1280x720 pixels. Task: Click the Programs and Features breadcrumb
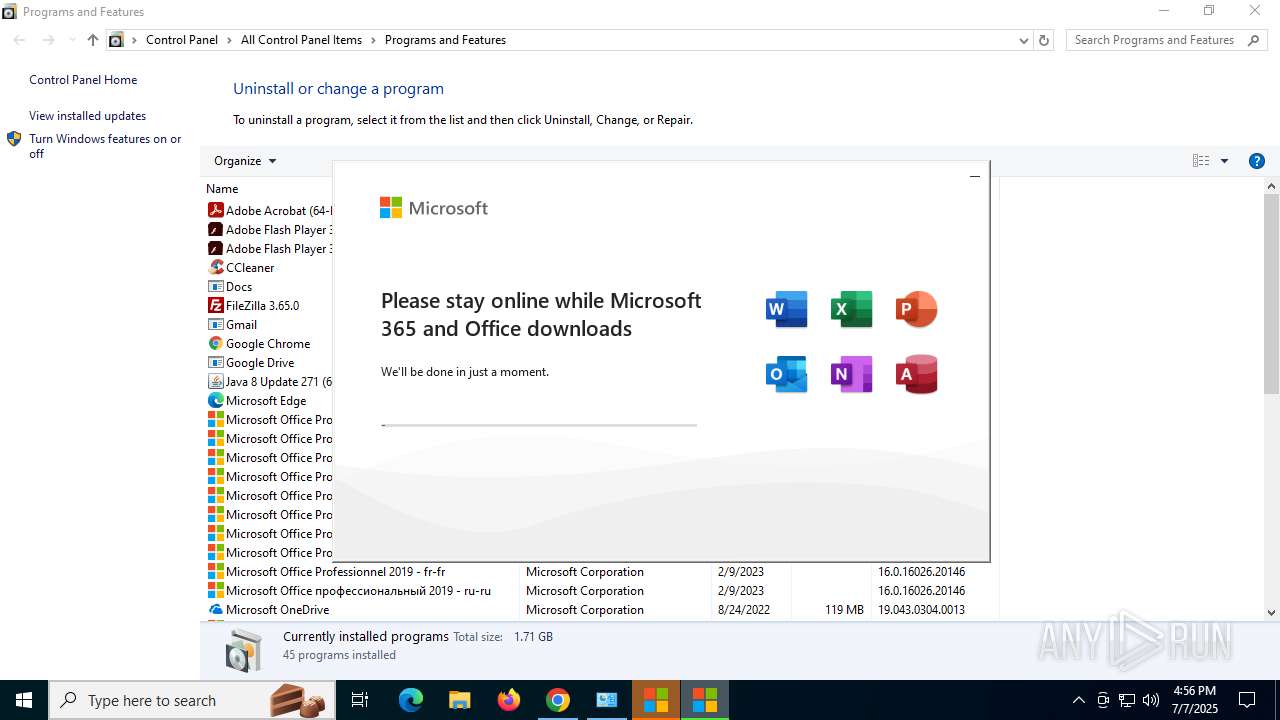(445, 40)
